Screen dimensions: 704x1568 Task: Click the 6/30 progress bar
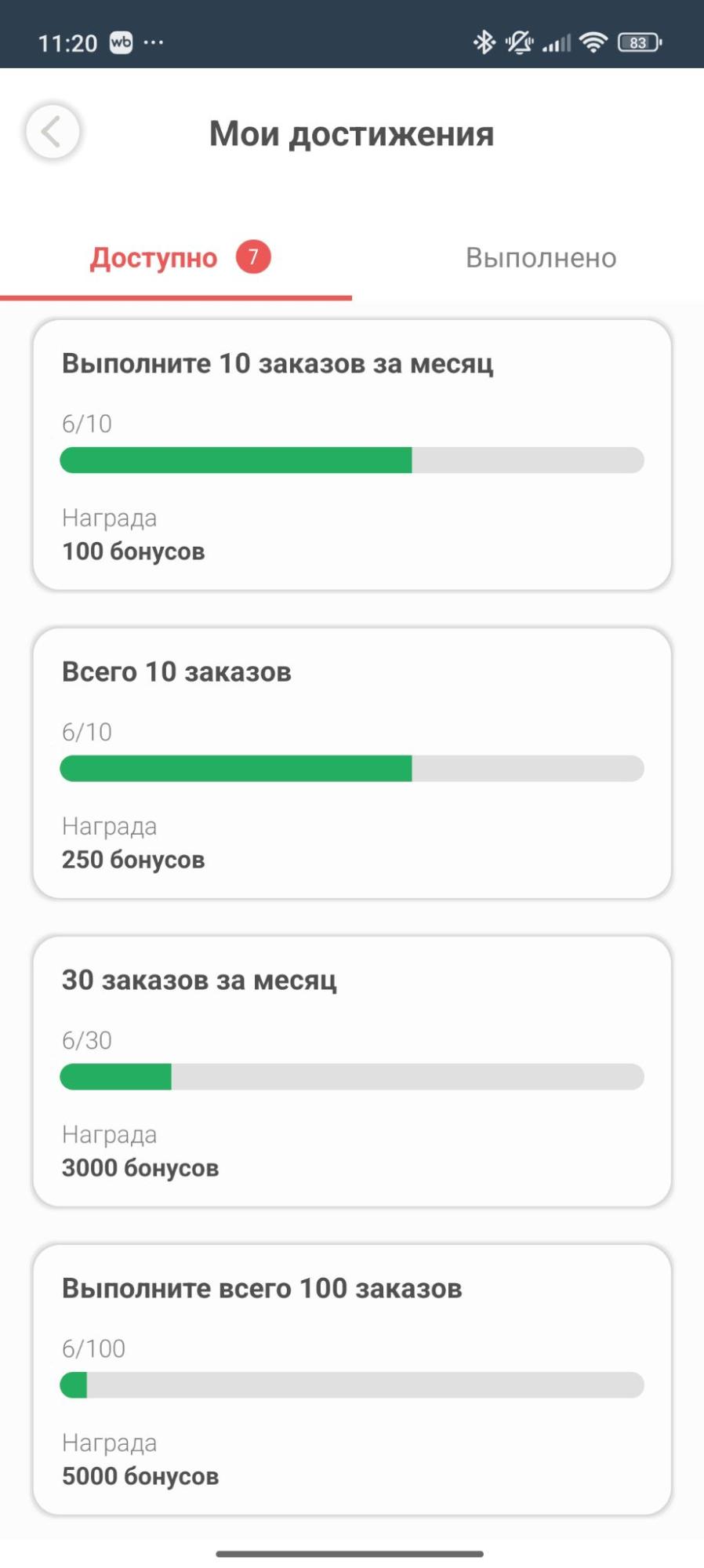tap(352, 1077)
